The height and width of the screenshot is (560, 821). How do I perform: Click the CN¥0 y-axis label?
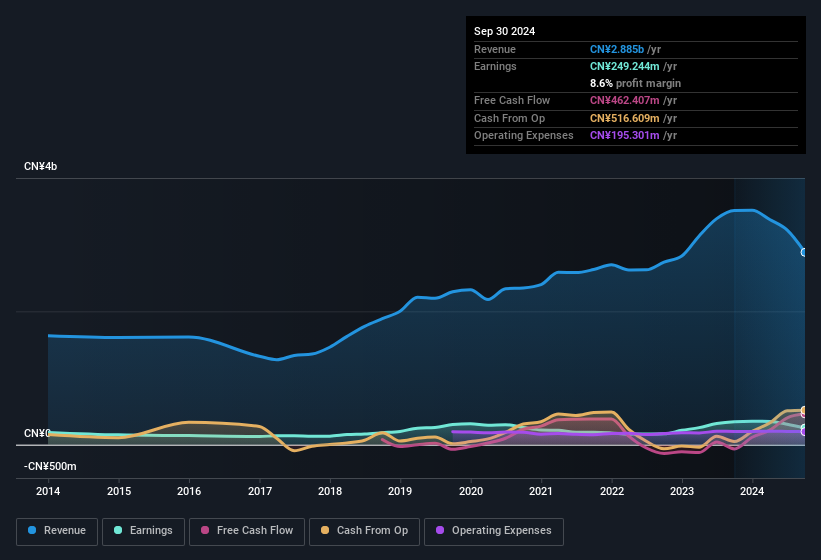(x=37, y=433)
